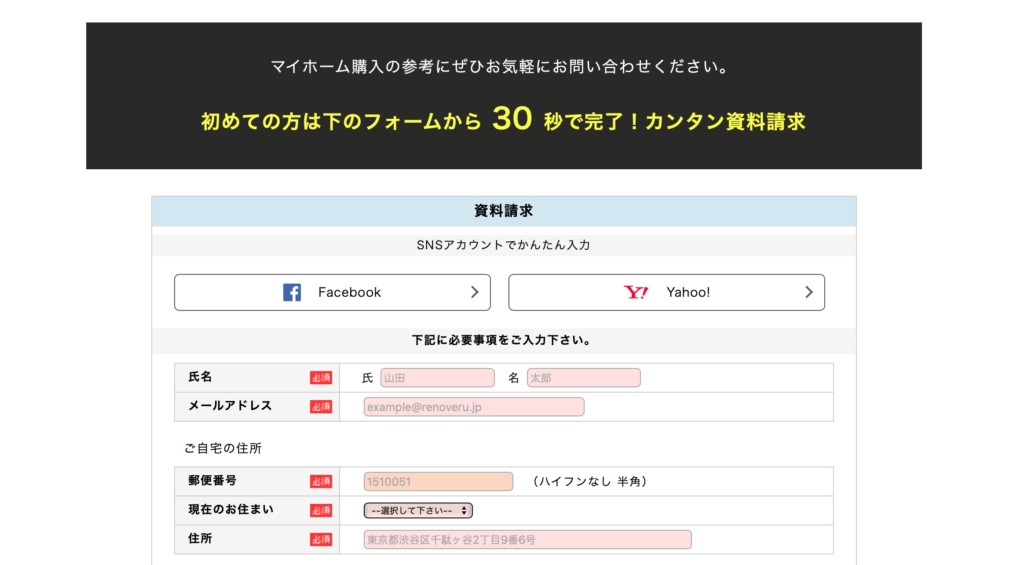This screenshot has width=1024, height=565.
Task: Click the arrow chevron on Facebook button
Action: tap(475, 292)
